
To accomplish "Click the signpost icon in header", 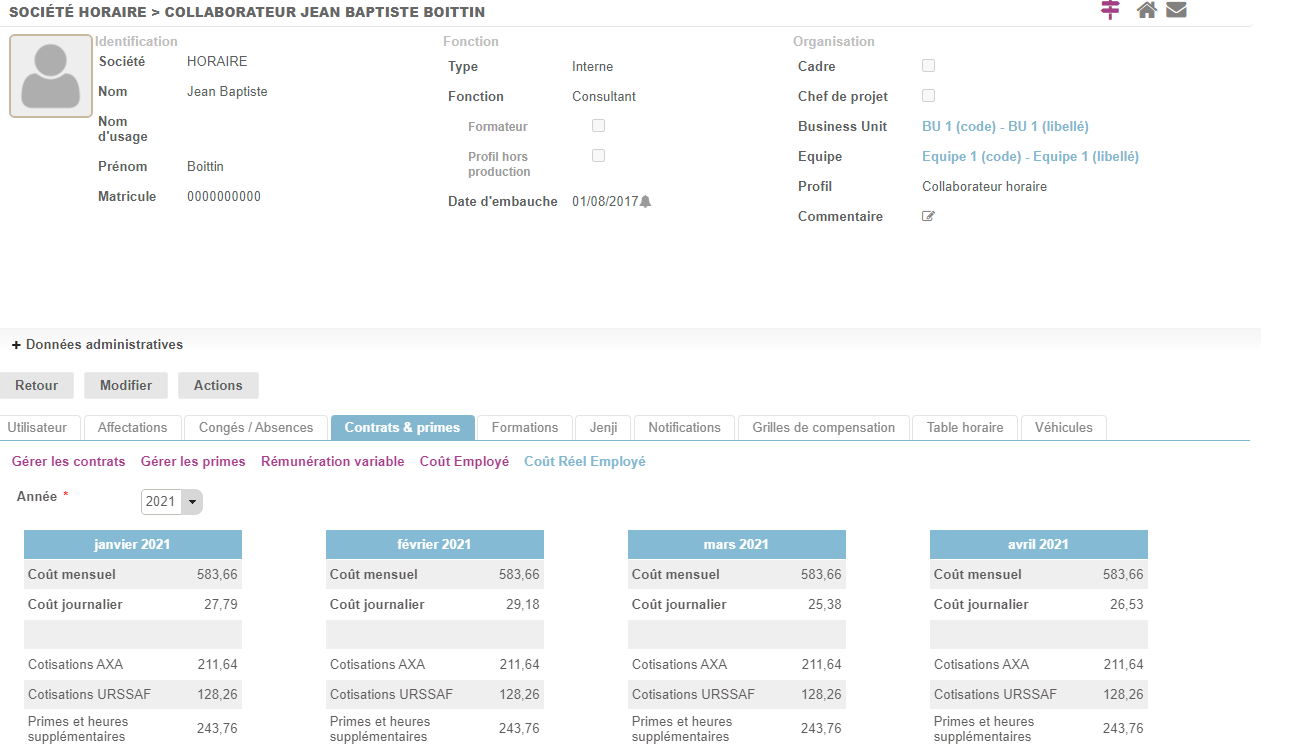I will 1110,10.
